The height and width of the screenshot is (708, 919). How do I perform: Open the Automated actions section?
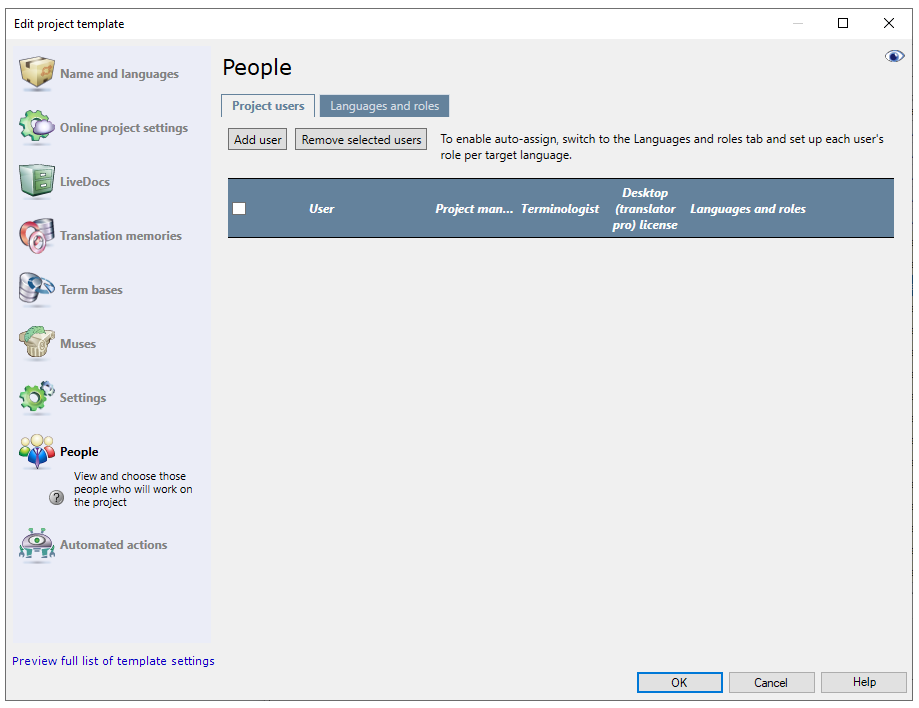pos(37,545)
